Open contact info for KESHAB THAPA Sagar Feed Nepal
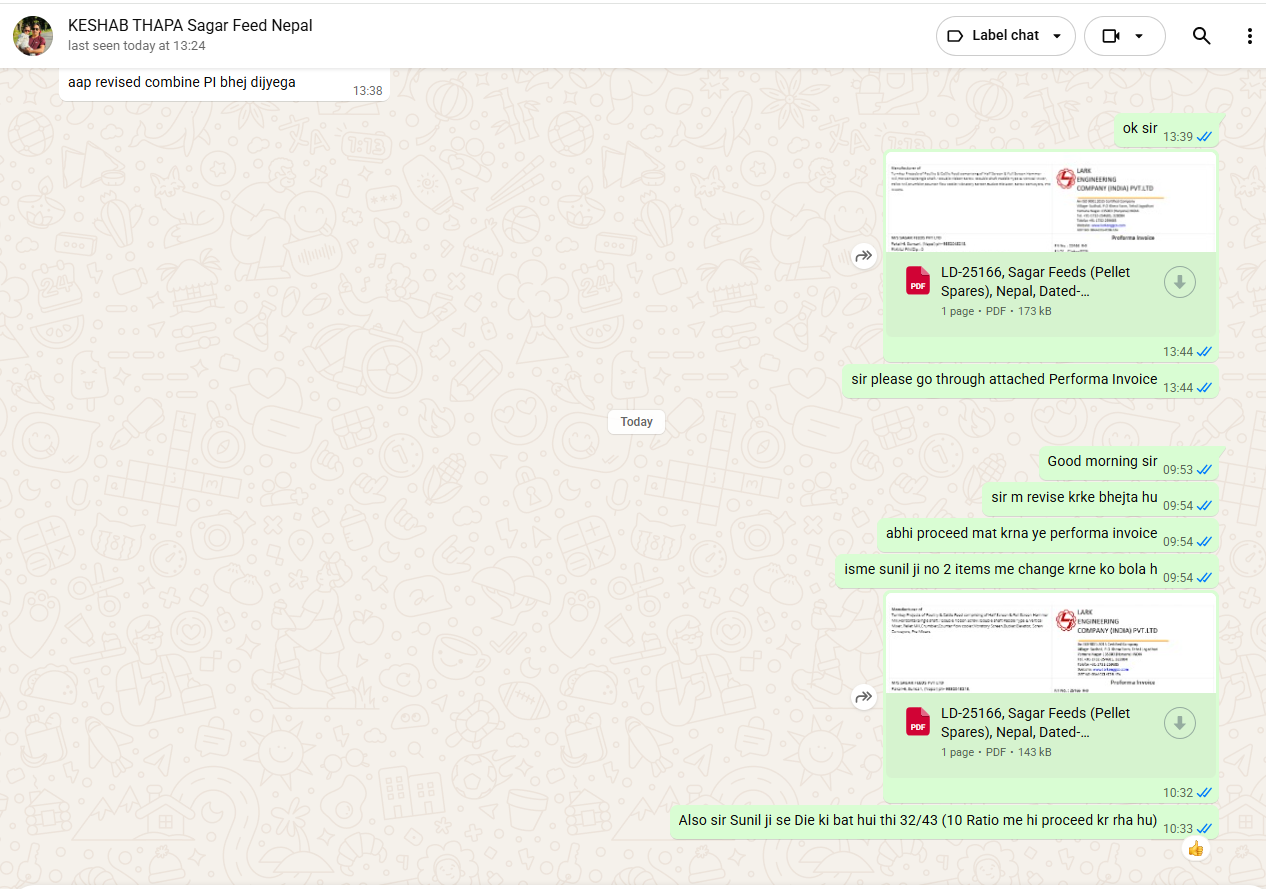The height and width of the screenshot is (889, 1266). point(190,26)
